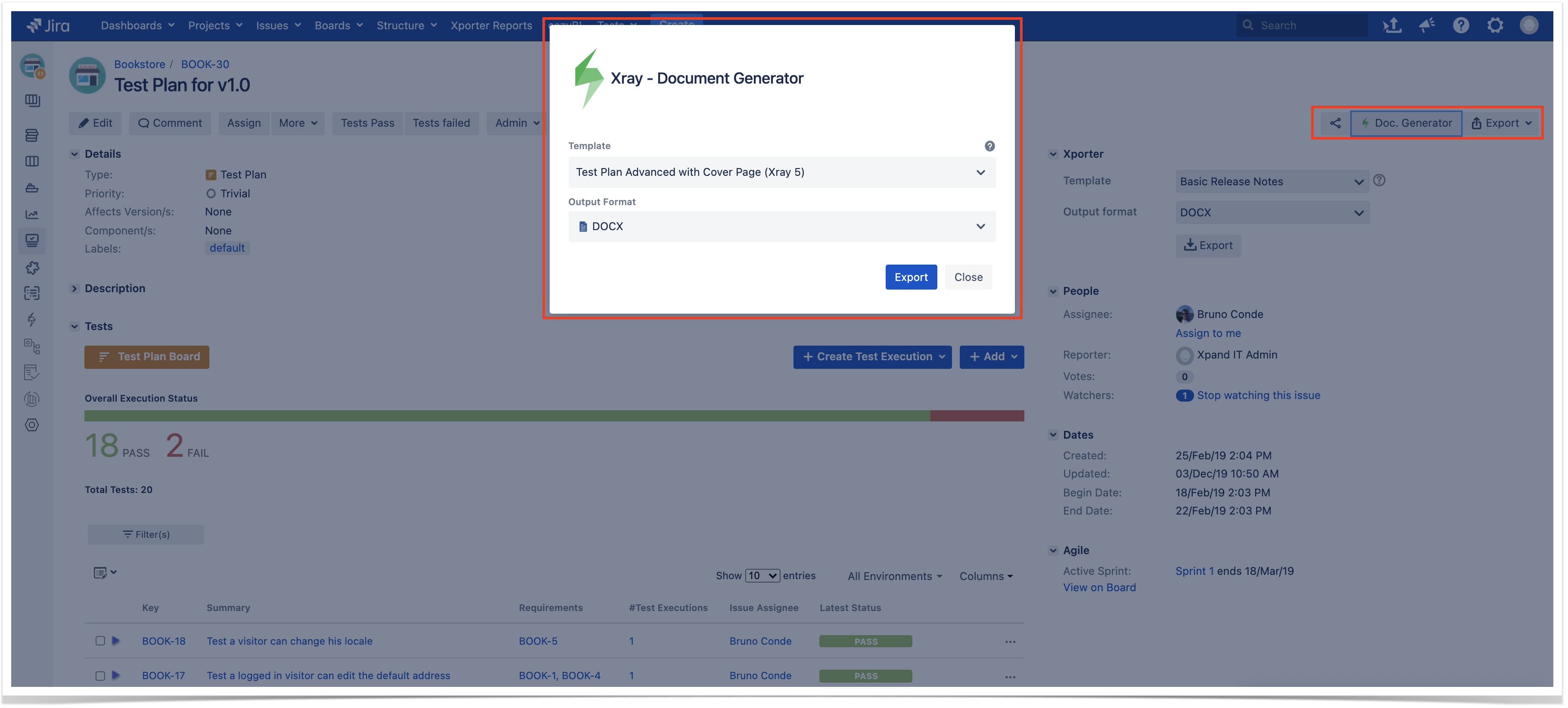The width and height of the screenshot is (1568, 708).
Task: Open the ship releases icon in sidebar
Action: [32, 188]
